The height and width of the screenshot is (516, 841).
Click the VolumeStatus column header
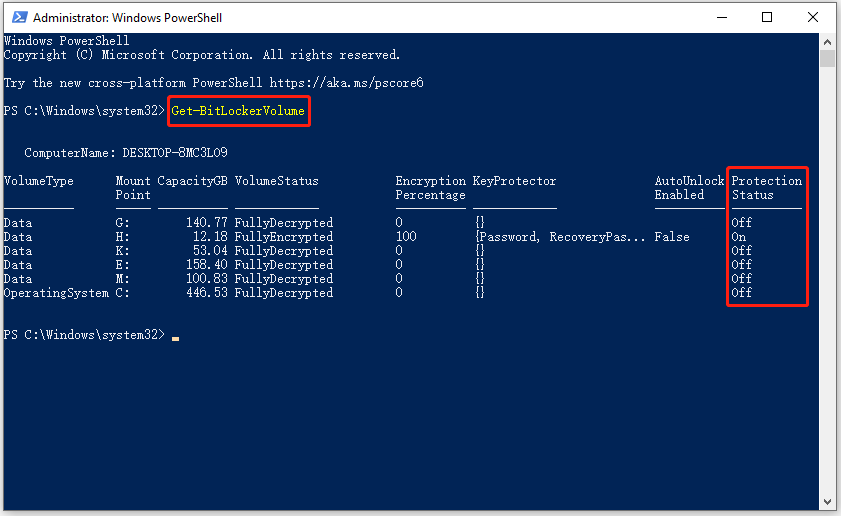coord(277,181)
